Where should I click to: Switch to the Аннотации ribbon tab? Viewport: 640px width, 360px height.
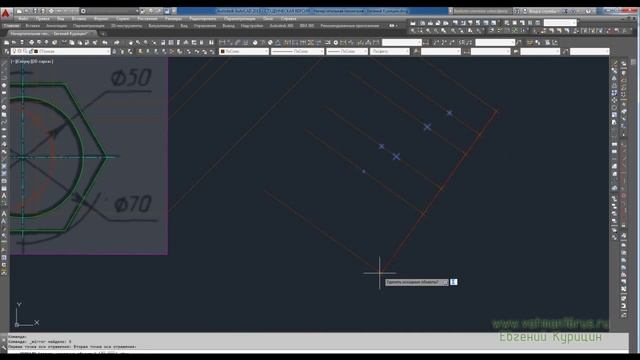56,26
